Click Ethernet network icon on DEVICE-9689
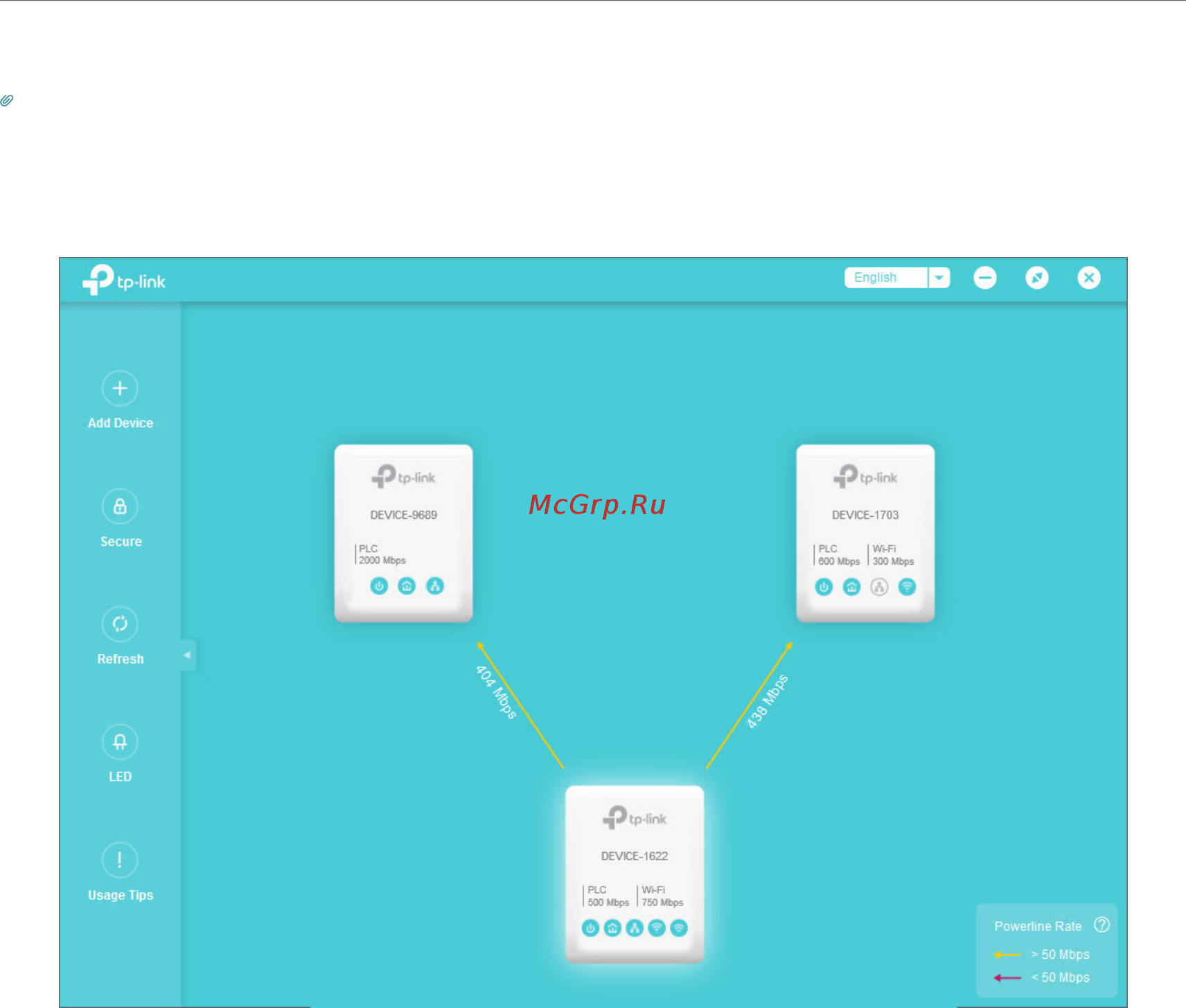The height and width of the screenshot is (1008, 1186). pyautogui.click(x=434, y=586)
